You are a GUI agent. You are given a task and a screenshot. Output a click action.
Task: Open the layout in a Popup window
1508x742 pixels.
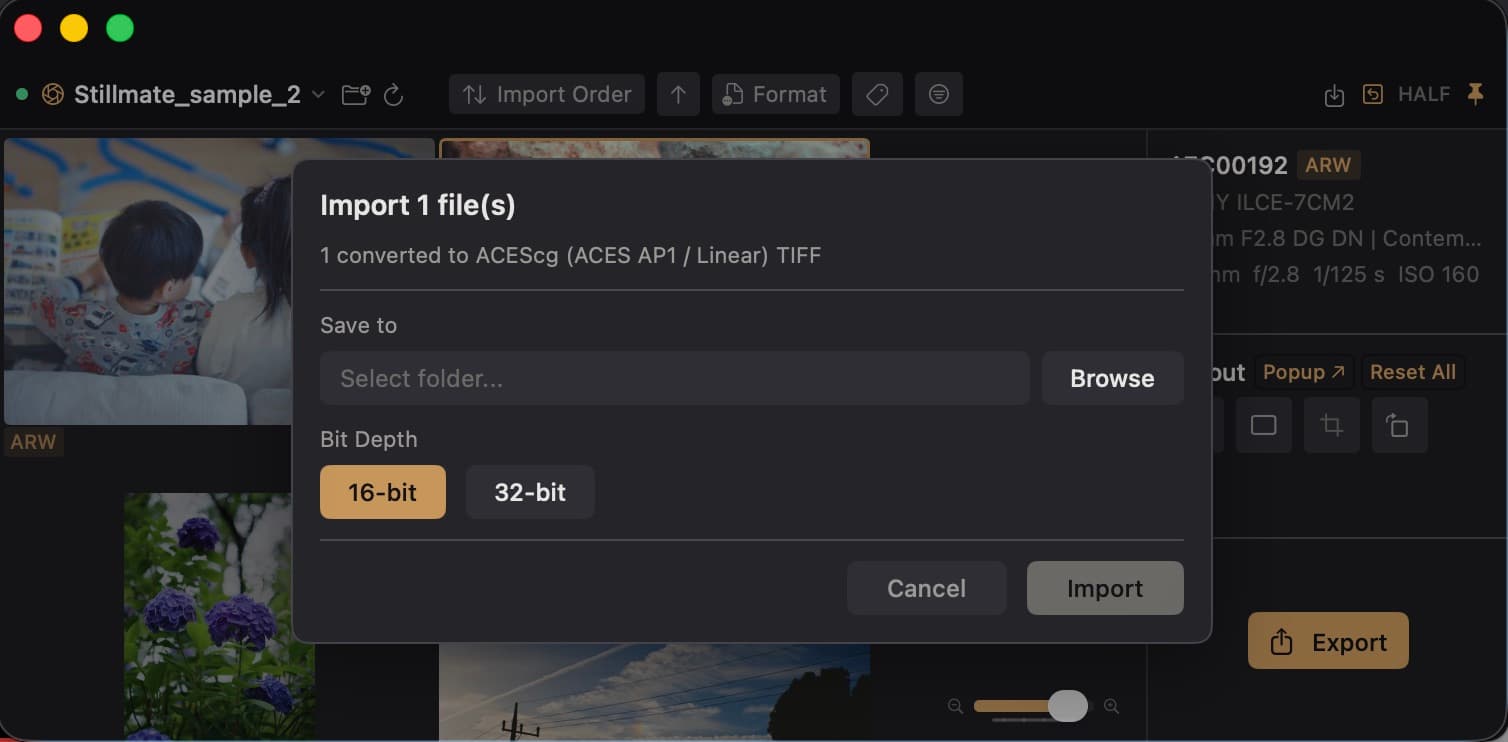(1303, 371)
